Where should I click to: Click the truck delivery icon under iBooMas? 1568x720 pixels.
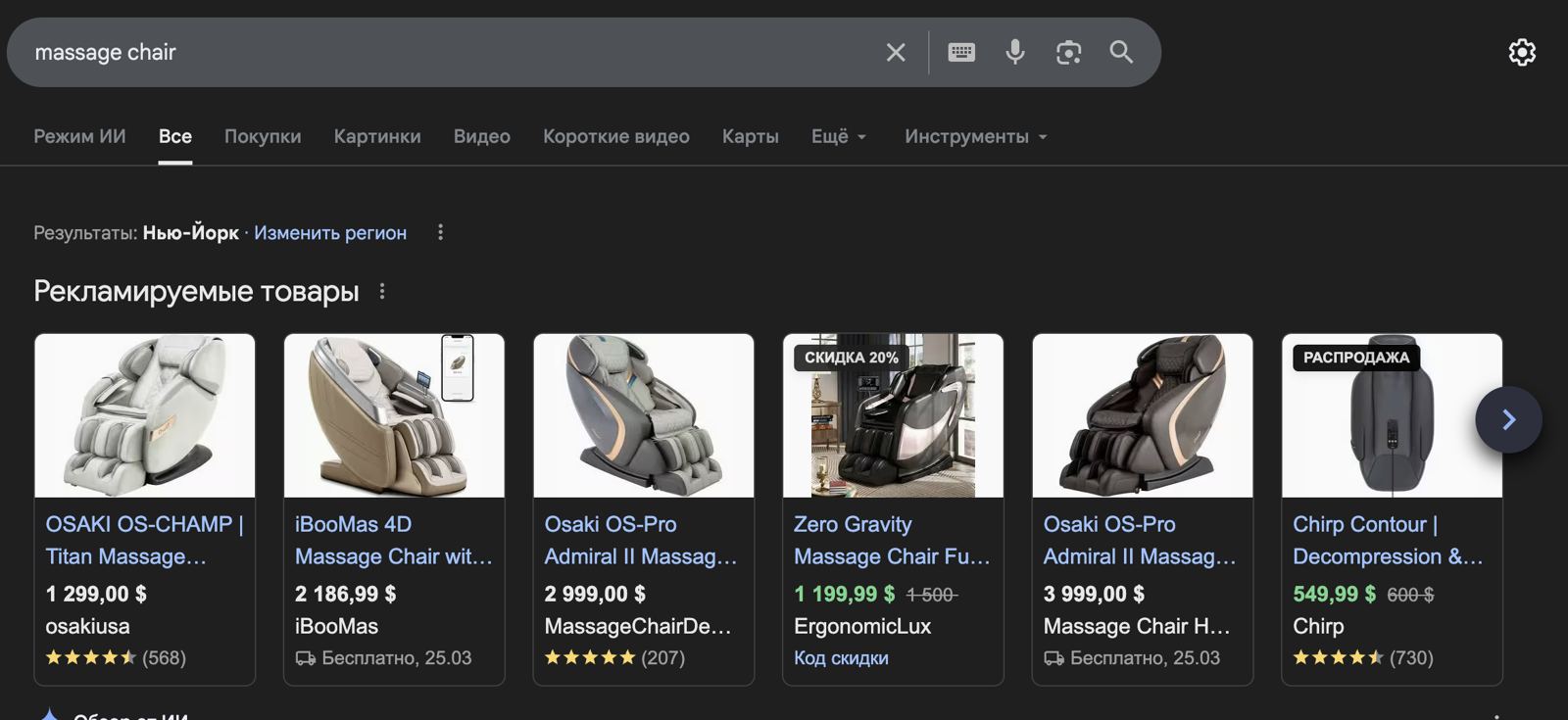click(x=306, y=658)
